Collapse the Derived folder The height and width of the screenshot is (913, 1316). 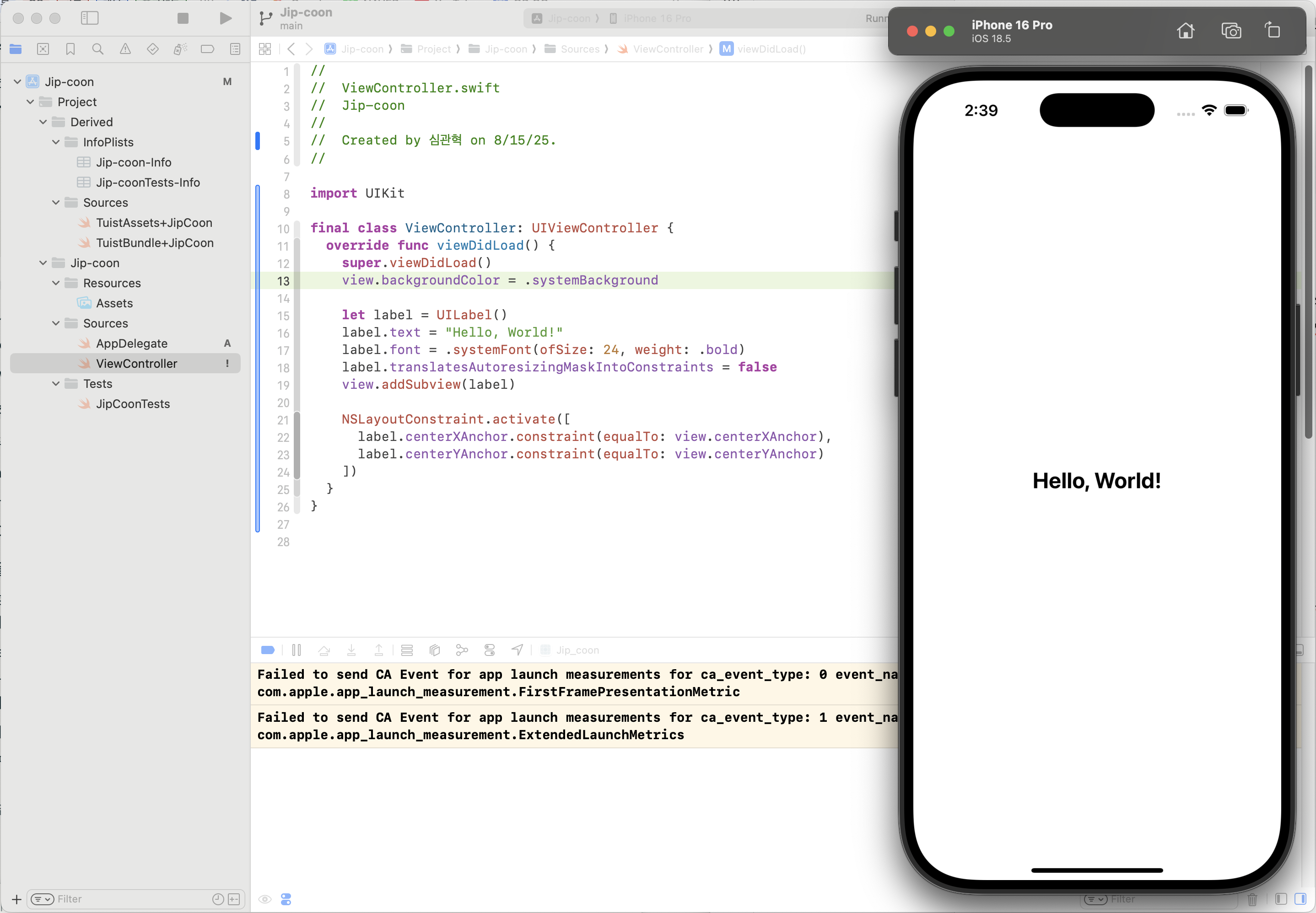[43, 122]
